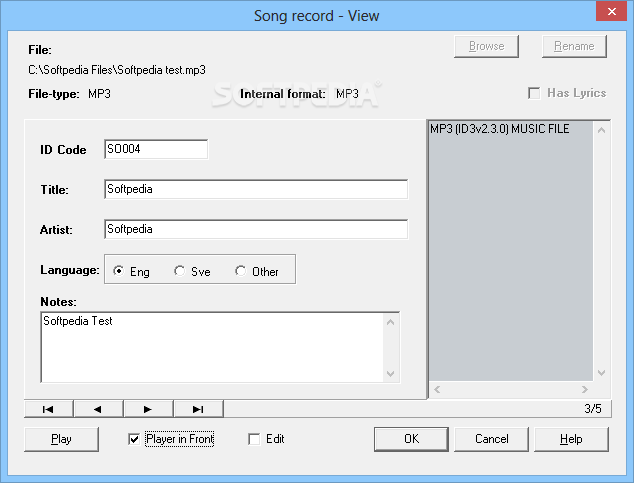Jump to the first song record
The image size is (634, 483).
coord(49,409)
